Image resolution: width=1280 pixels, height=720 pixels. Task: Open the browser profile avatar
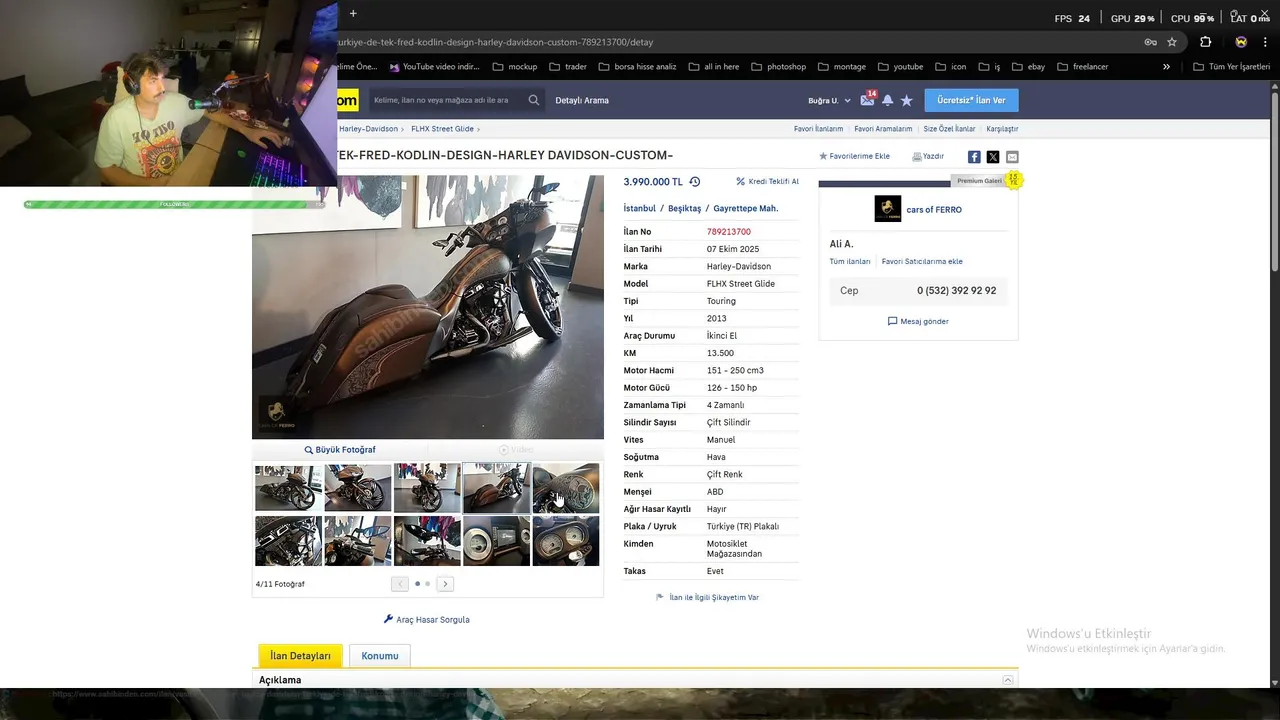click(1241, 42)
